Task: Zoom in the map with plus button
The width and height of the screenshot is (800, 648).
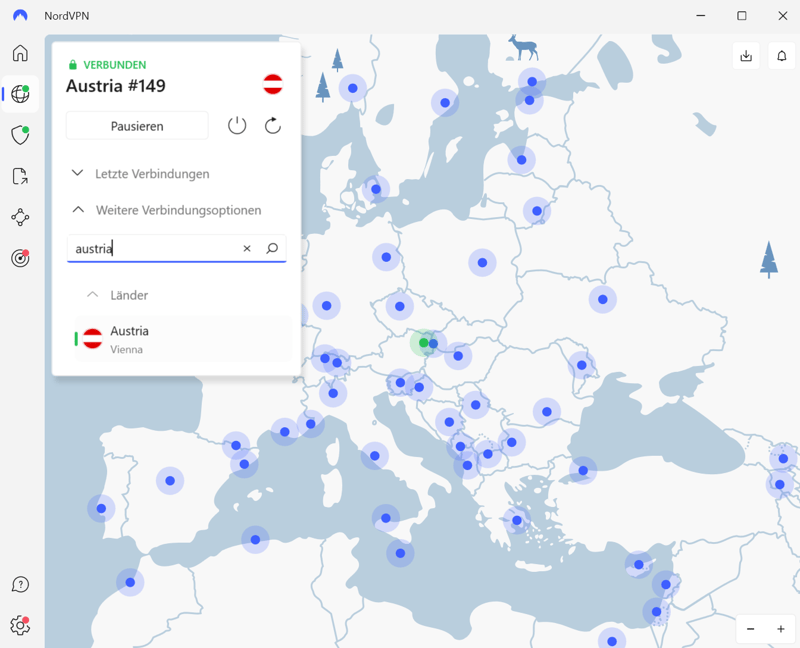Action: [781, 629]
